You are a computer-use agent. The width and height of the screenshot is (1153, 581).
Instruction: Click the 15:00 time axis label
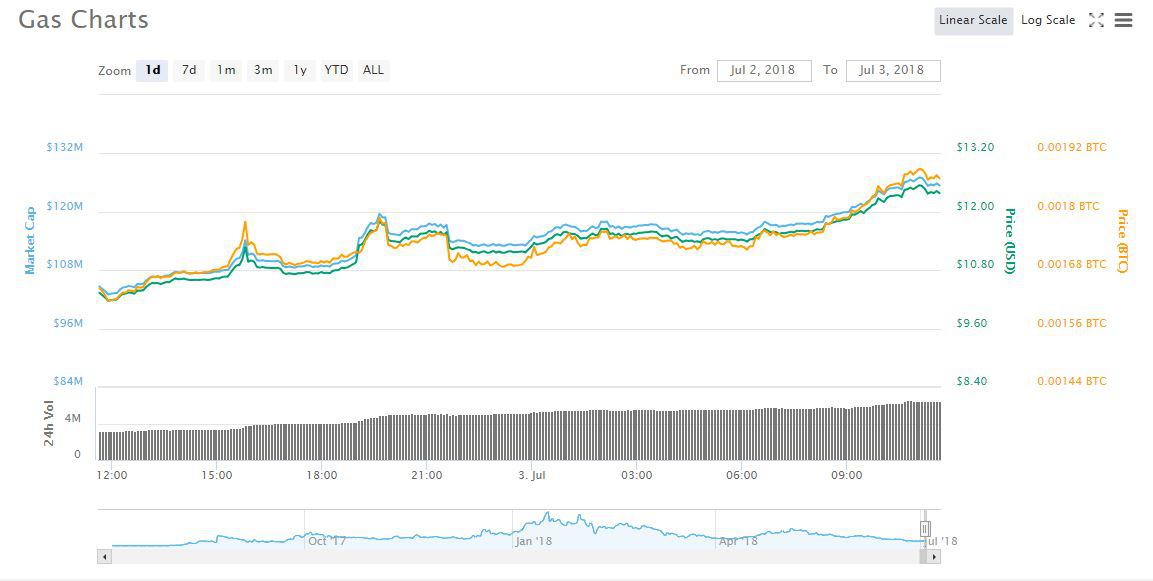[216, 475]
